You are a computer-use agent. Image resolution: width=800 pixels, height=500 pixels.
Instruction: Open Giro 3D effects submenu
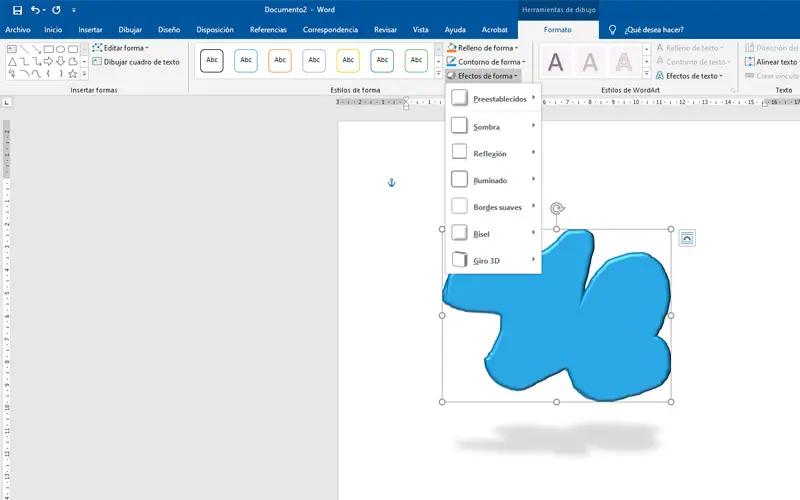point(493,260)
